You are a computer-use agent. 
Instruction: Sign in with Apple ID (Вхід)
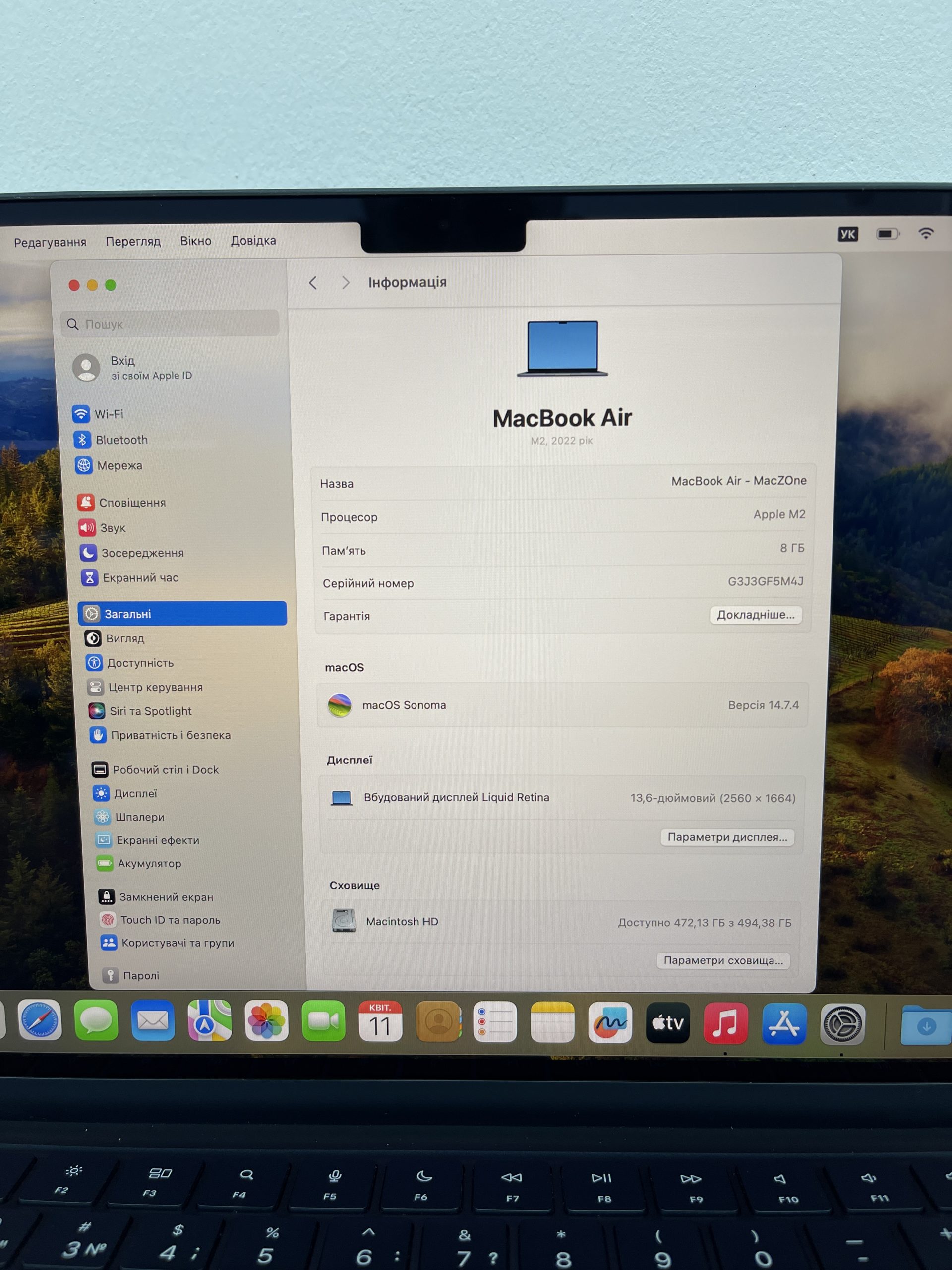[x=132, y=368]
